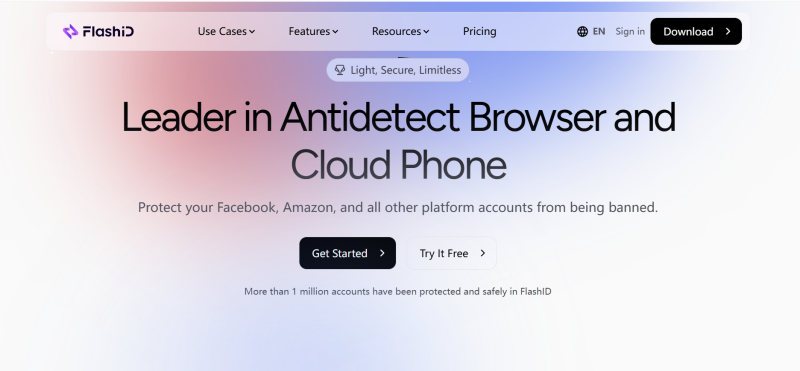800x371 pixels.
Task: Click the arrow icon on Get Started
Action: 382,253
